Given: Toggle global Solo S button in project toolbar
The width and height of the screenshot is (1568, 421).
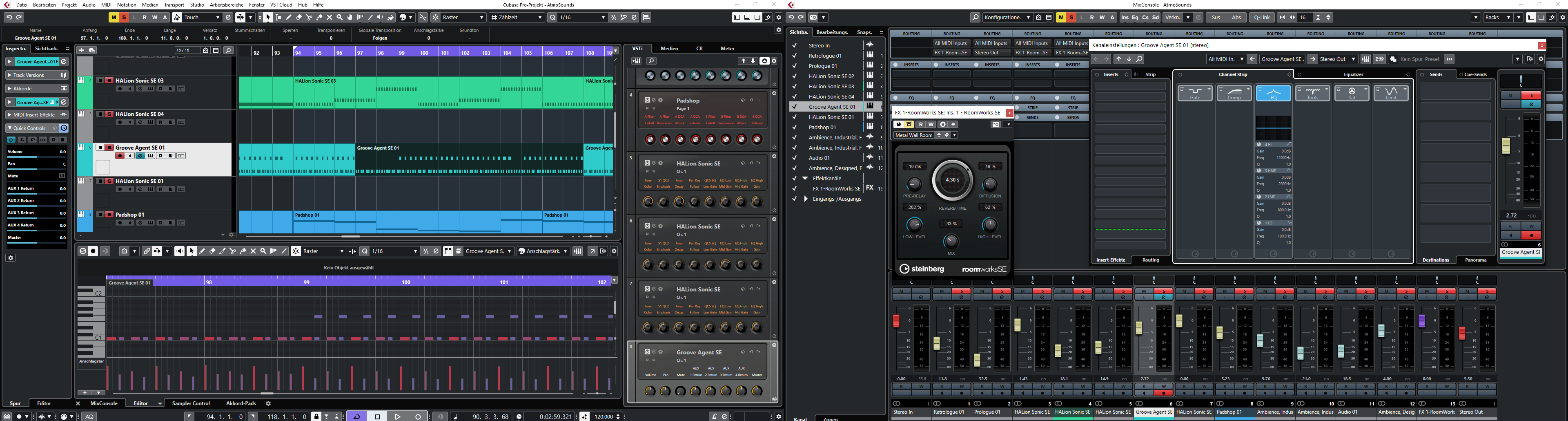Looking at the screenshot, I should (124, 18).
